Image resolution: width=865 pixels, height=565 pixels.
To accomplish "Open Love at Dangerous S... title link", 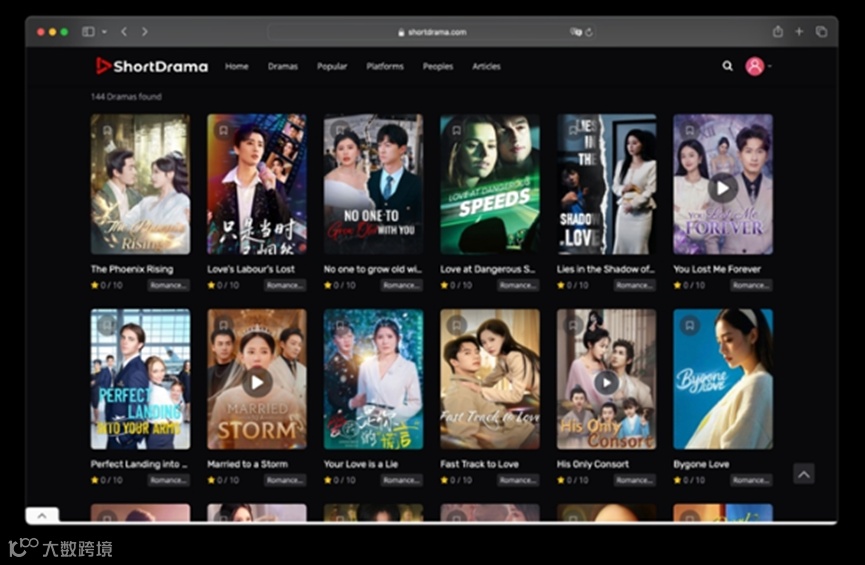I will tap(488, 269).
